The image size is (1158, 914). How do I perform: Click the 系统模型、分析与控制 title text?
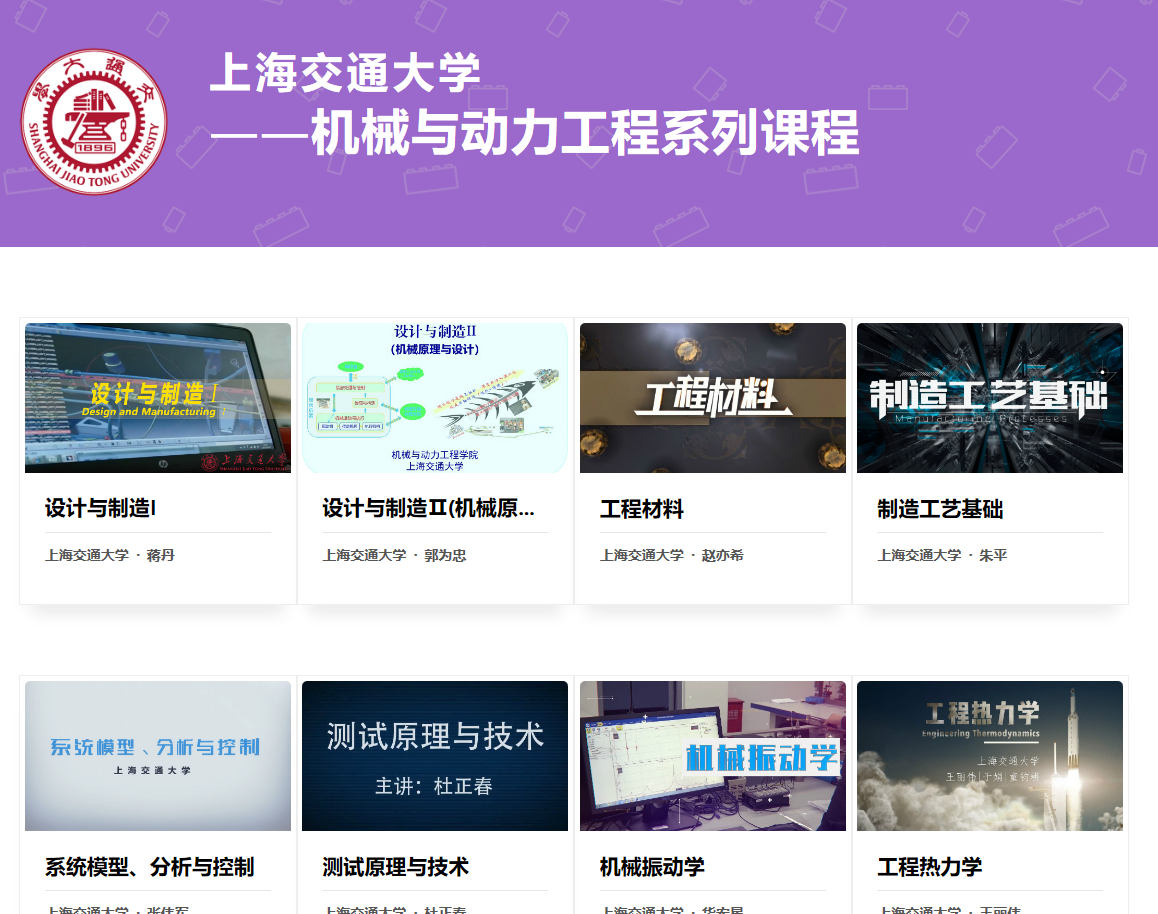[x=149, y=867]
